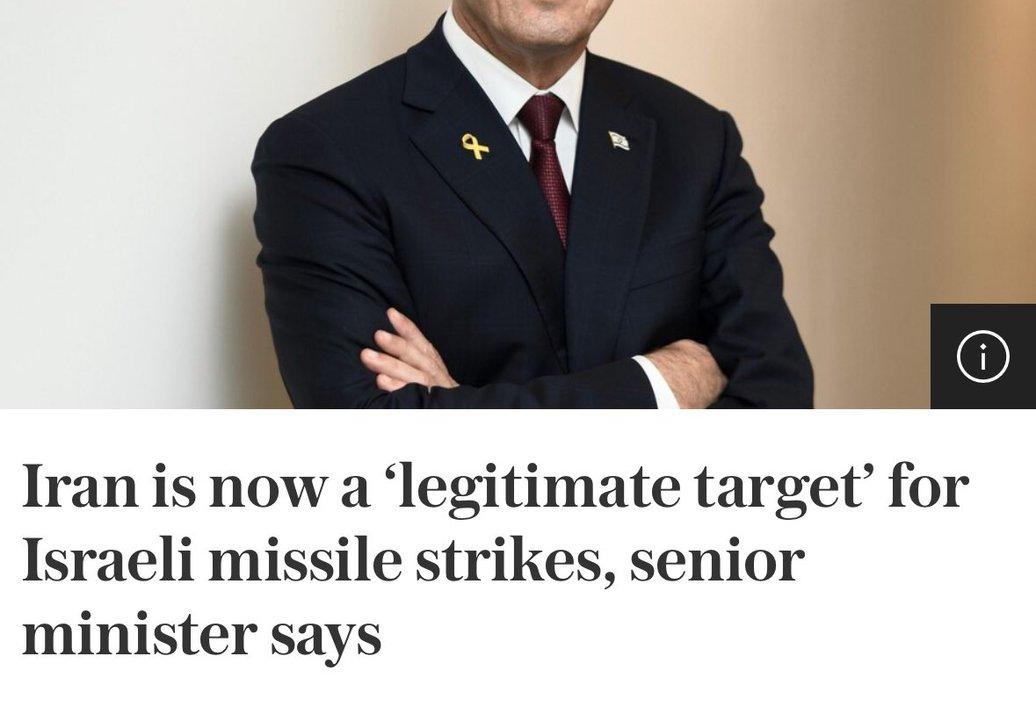Click the dark red tie in the photo

point(546,165)
